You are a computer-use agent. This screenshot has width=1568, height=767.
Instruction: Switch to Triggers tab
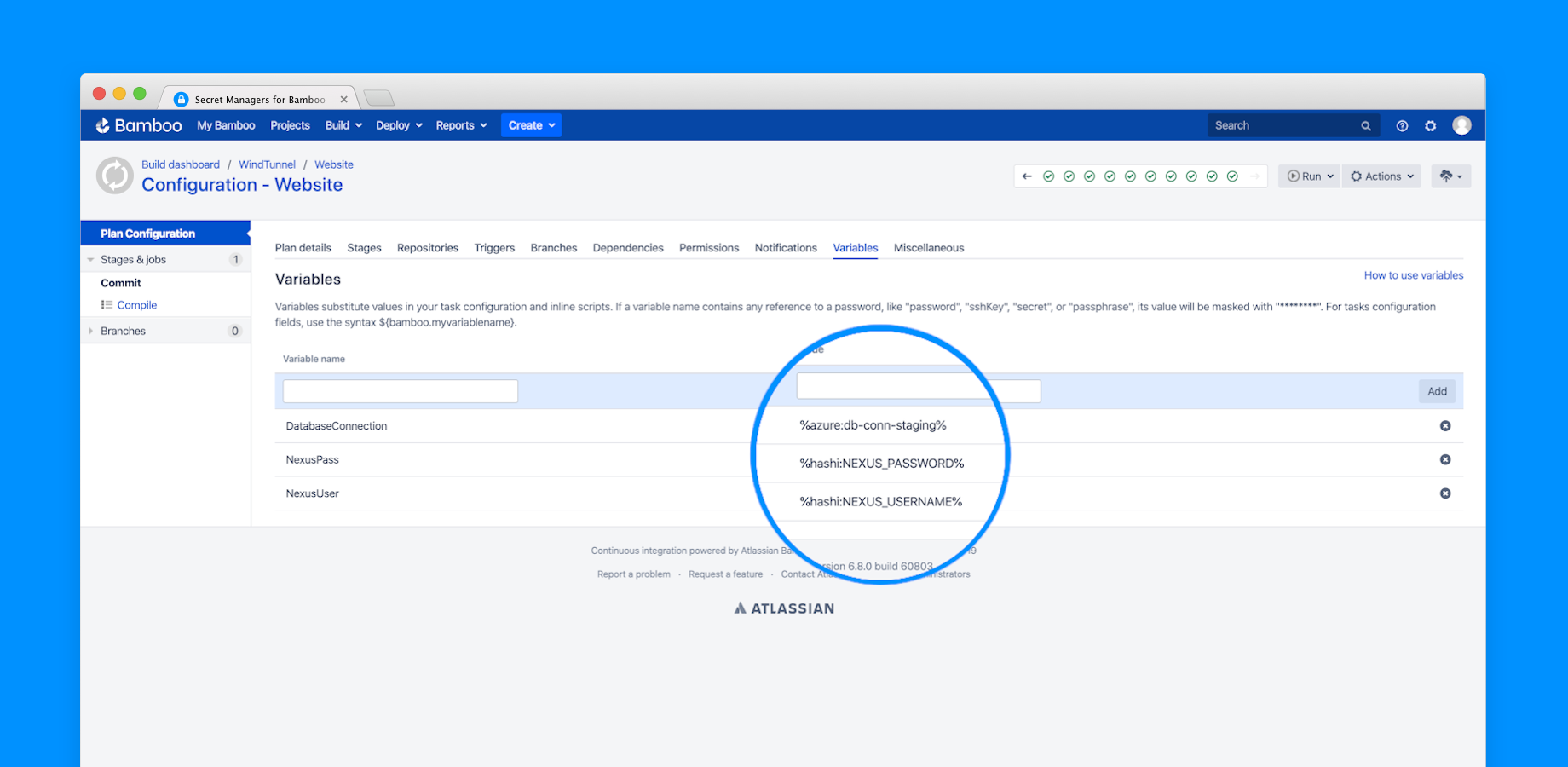tap(494, 248)
